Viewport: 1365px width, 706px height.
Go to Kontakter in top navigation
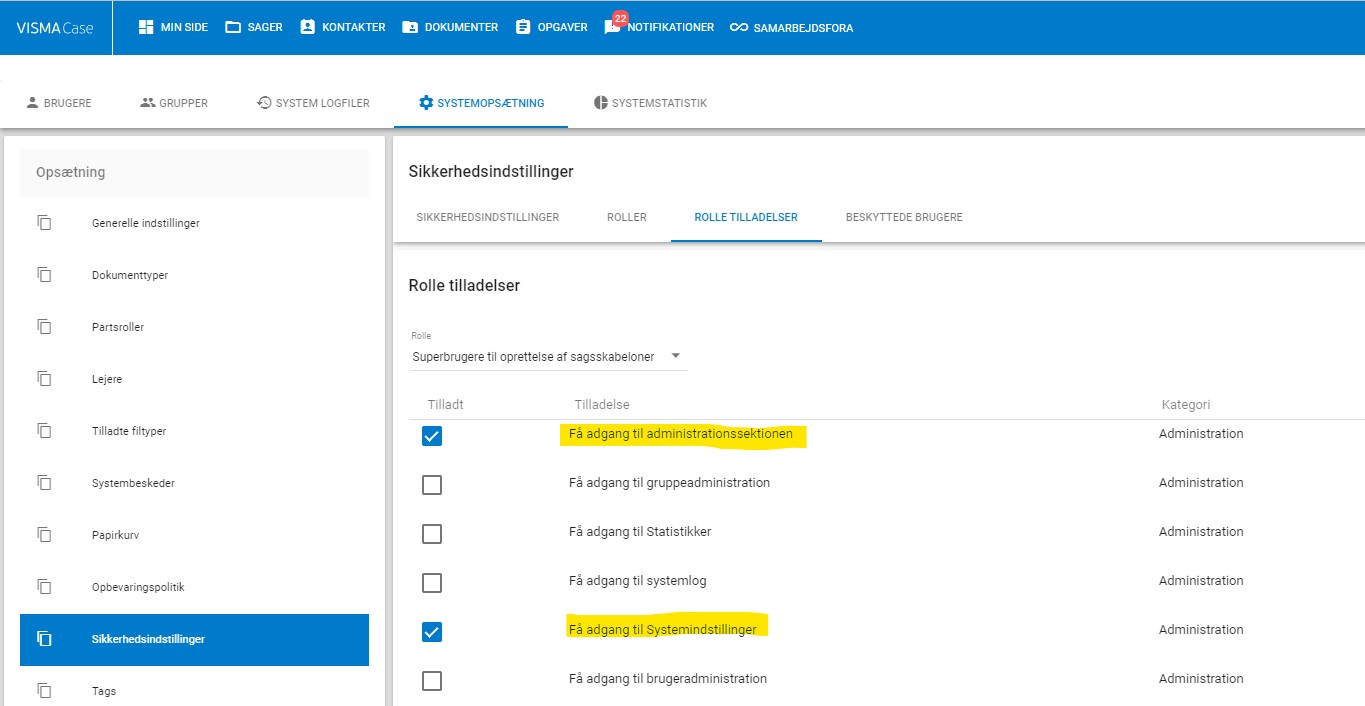coord(343,27)
